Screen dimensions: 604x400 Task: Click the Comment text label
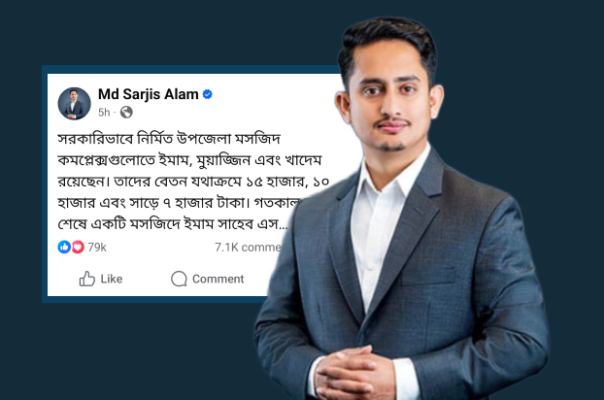218,279
